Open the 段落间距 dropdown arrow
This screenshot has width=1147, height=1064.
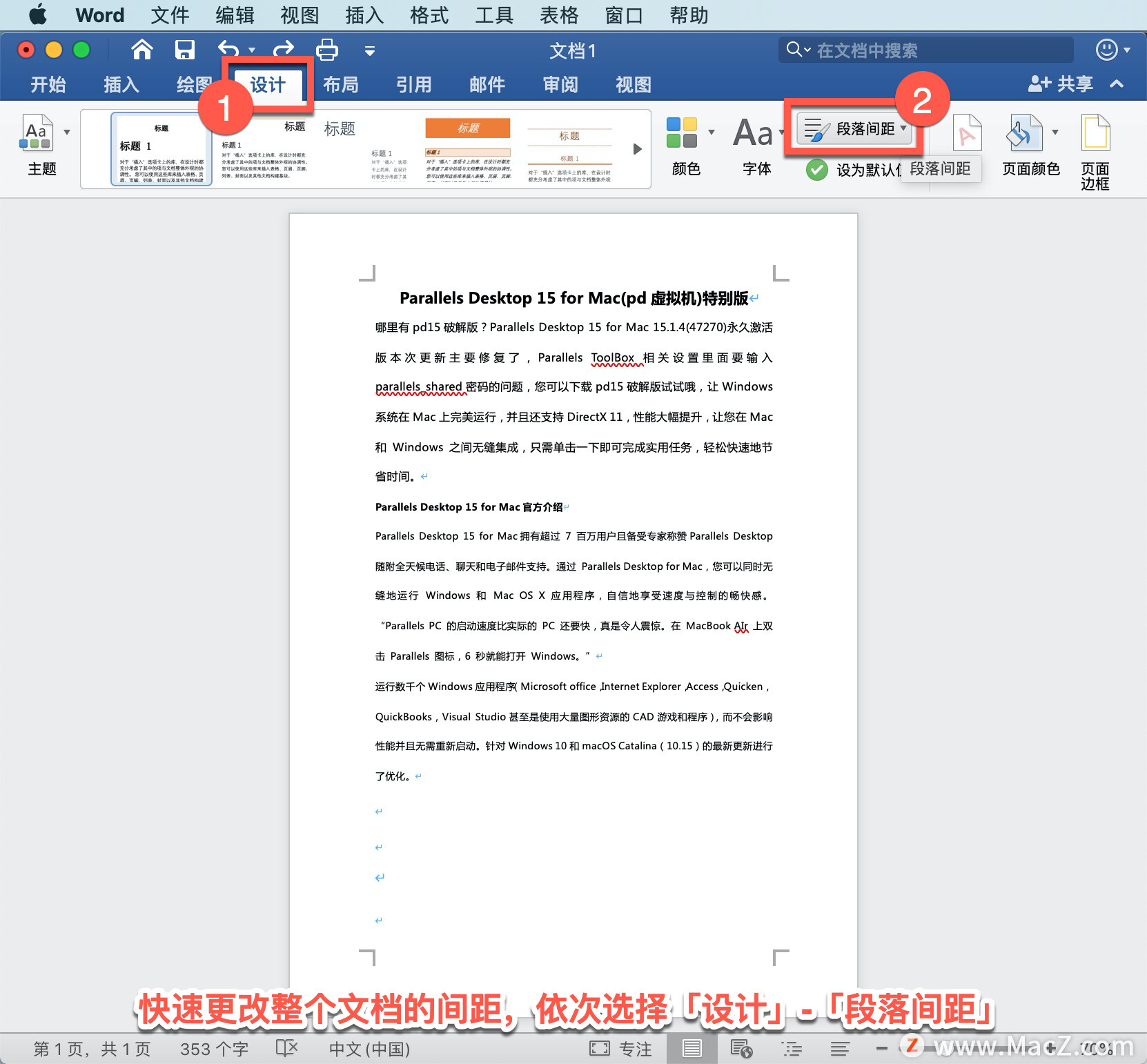click(x=903, y=129)
